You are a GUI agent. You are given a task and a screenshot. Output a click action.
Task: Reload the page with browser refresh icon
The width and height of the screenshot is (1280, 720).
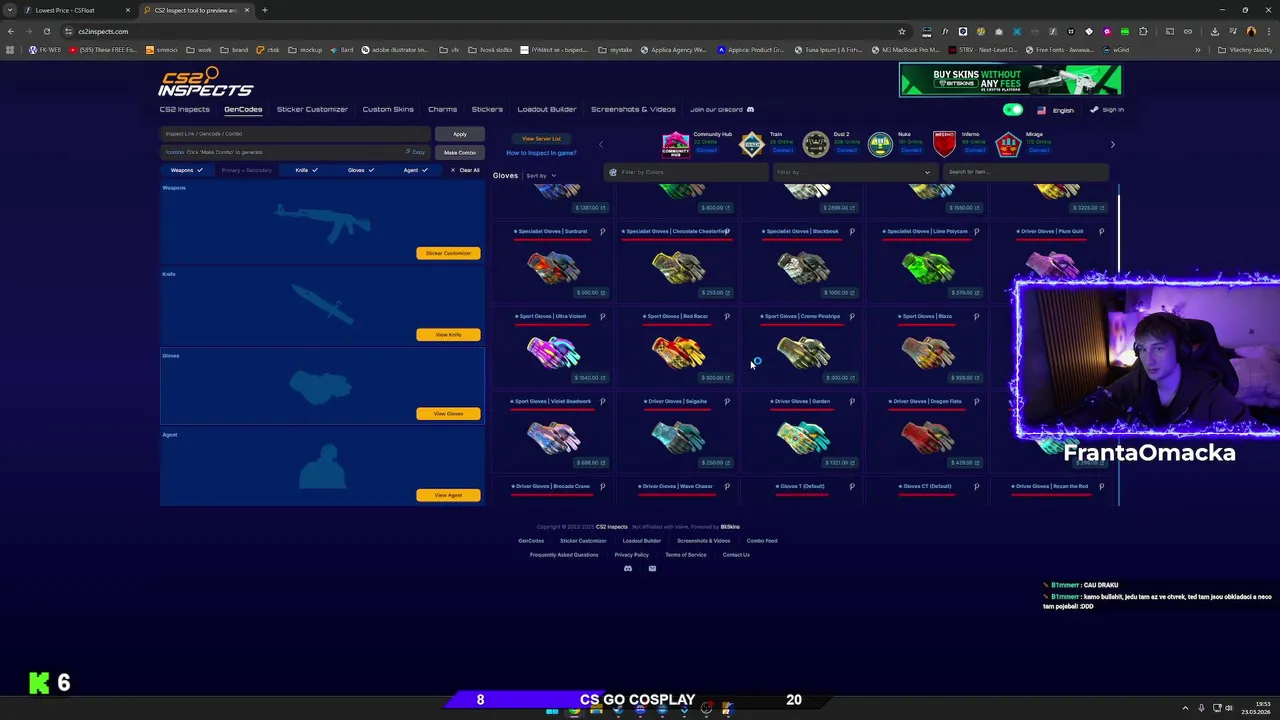pyautogui.click(x=46, y=31)
